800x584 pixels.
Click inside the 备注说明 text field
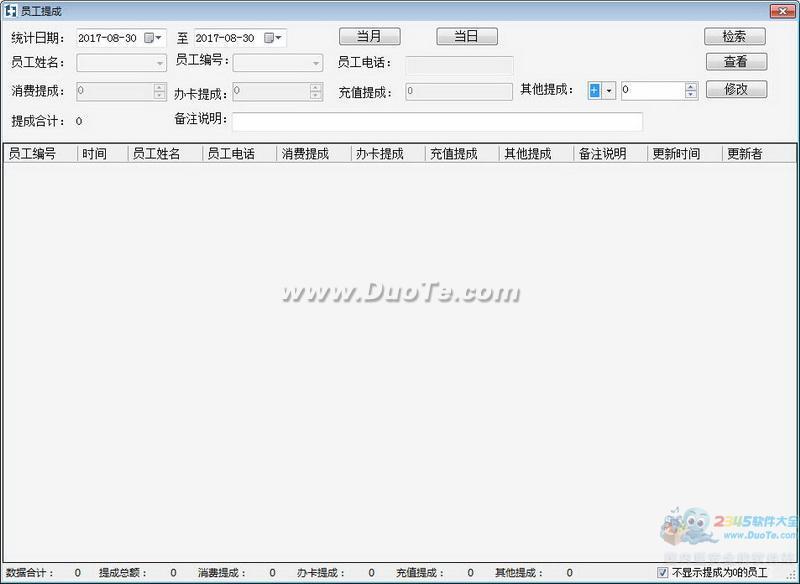point(437,121)
